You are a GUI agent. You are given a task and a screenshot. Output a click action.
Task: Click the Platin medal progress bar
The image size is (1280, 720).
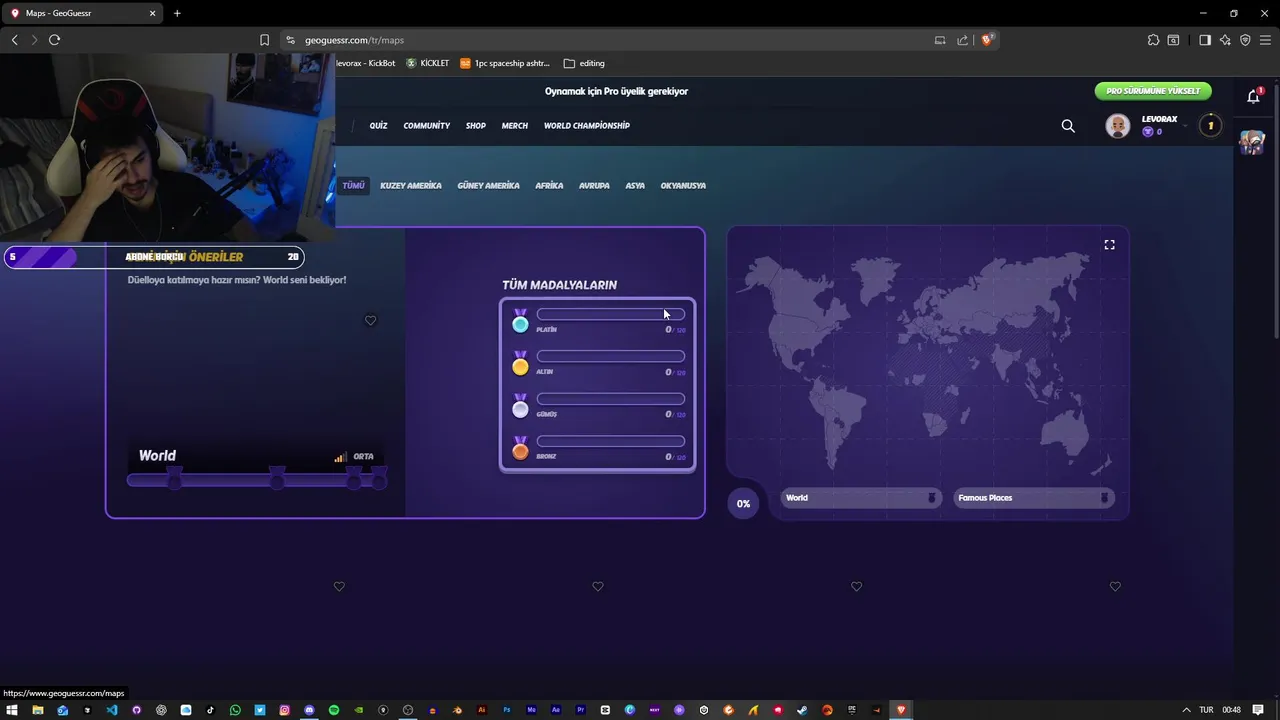click(611, 314)
